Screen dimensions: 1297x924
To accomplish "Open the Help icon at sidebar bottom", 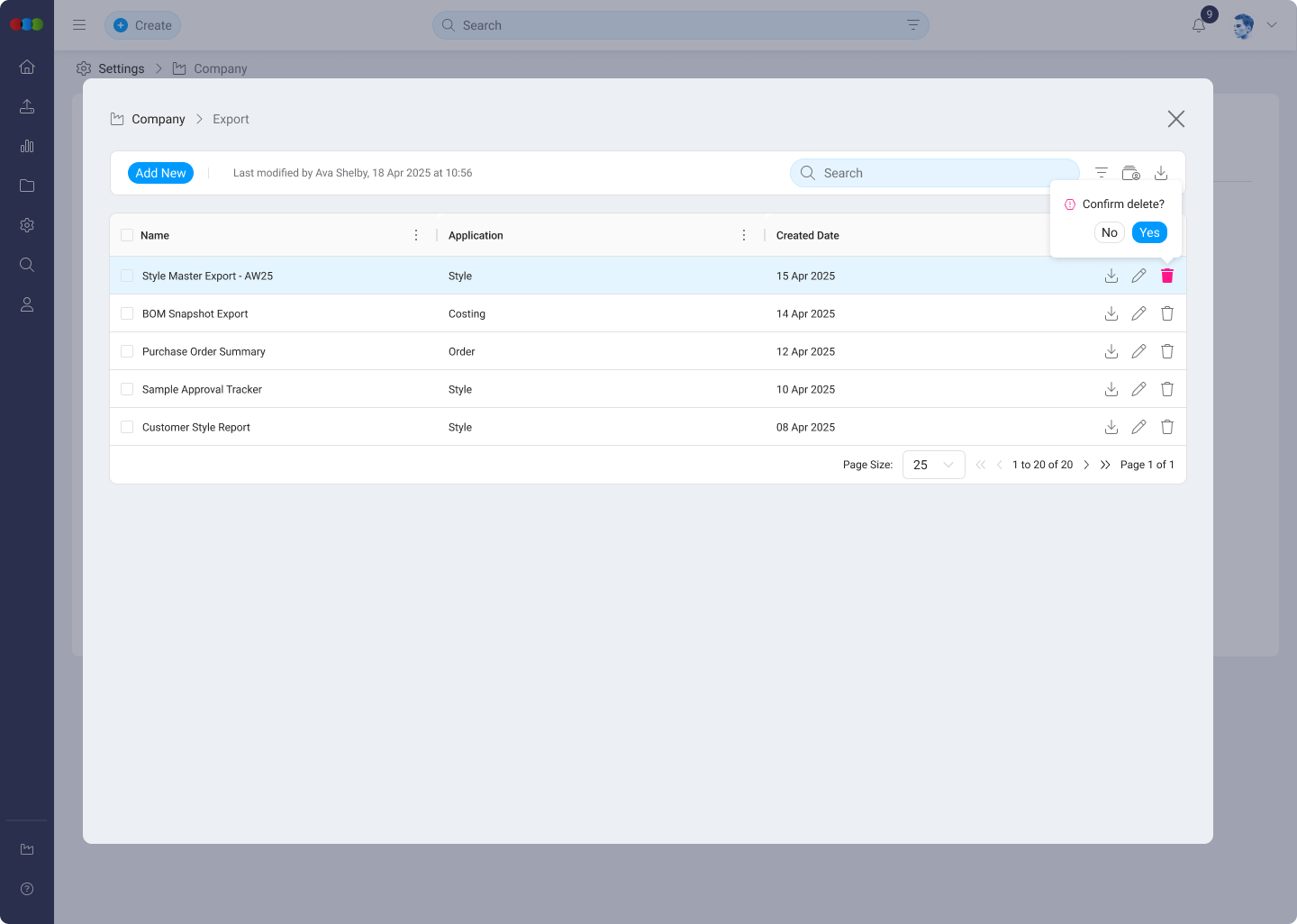I will coord(26,888).
